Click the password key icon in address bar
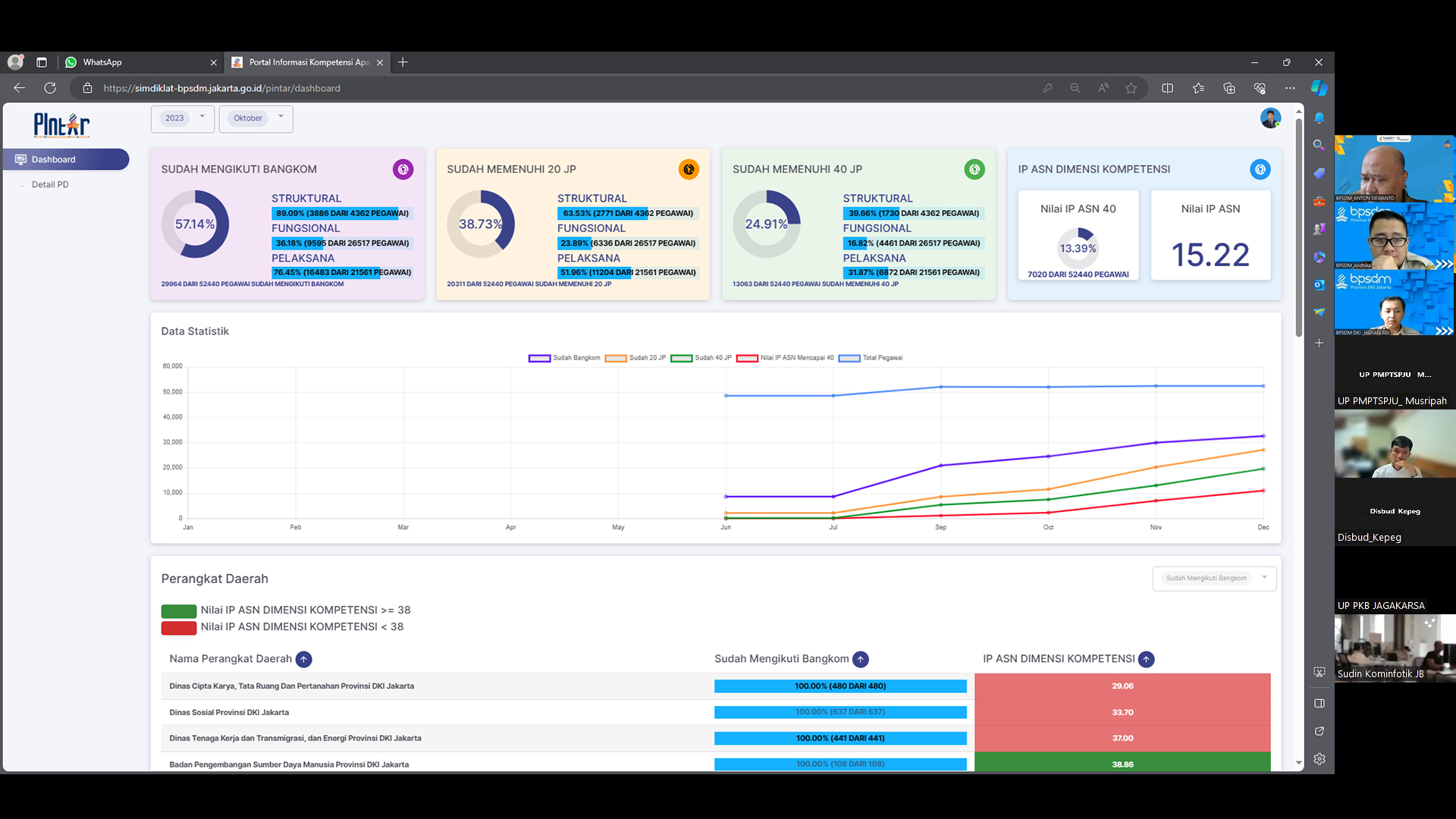The height and width of the screenshot is (819, 1456). pyautogui.click(x=1047, y=88)
